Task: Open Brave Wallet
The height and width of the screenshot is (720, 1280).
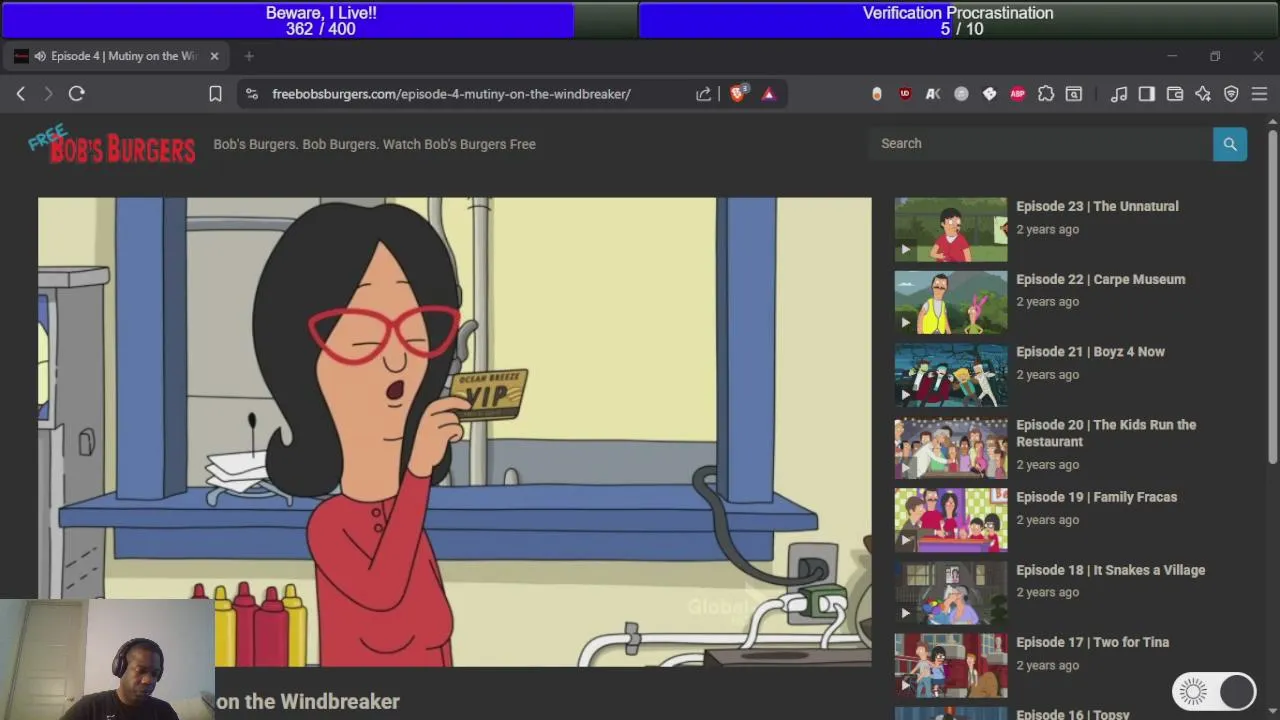Action: coord(1175,94)
